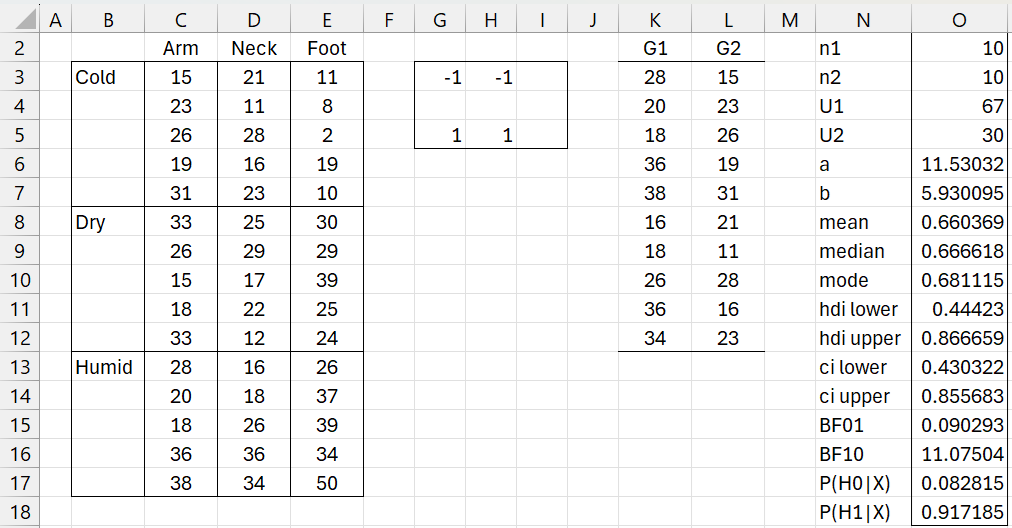Select column C header
The image size is (1012, 528).
[181, 18]
